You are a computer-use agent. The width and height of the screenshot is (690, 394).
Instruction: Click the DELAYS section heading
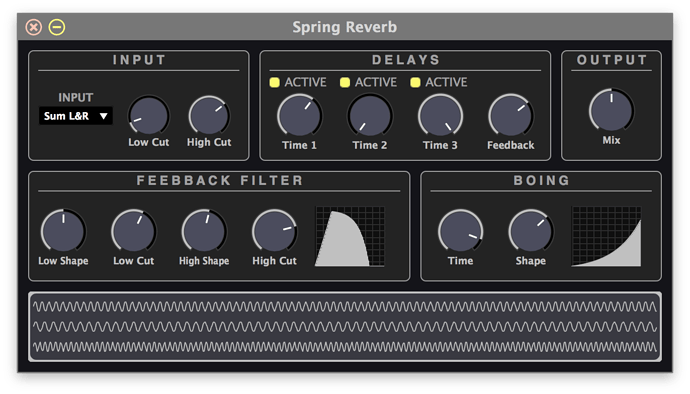[406, 60]
